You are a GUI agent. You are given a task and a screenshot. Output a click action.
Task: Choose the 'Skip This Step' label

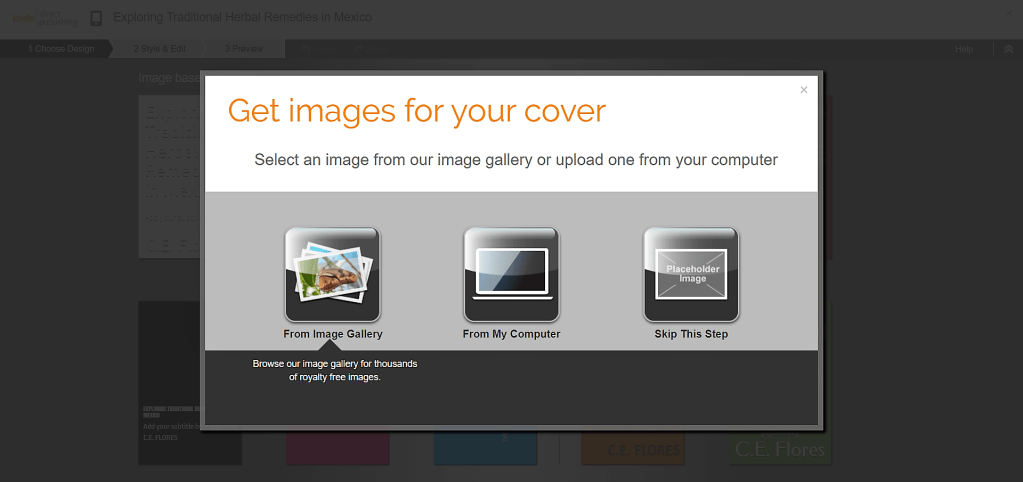pos(691,334)
